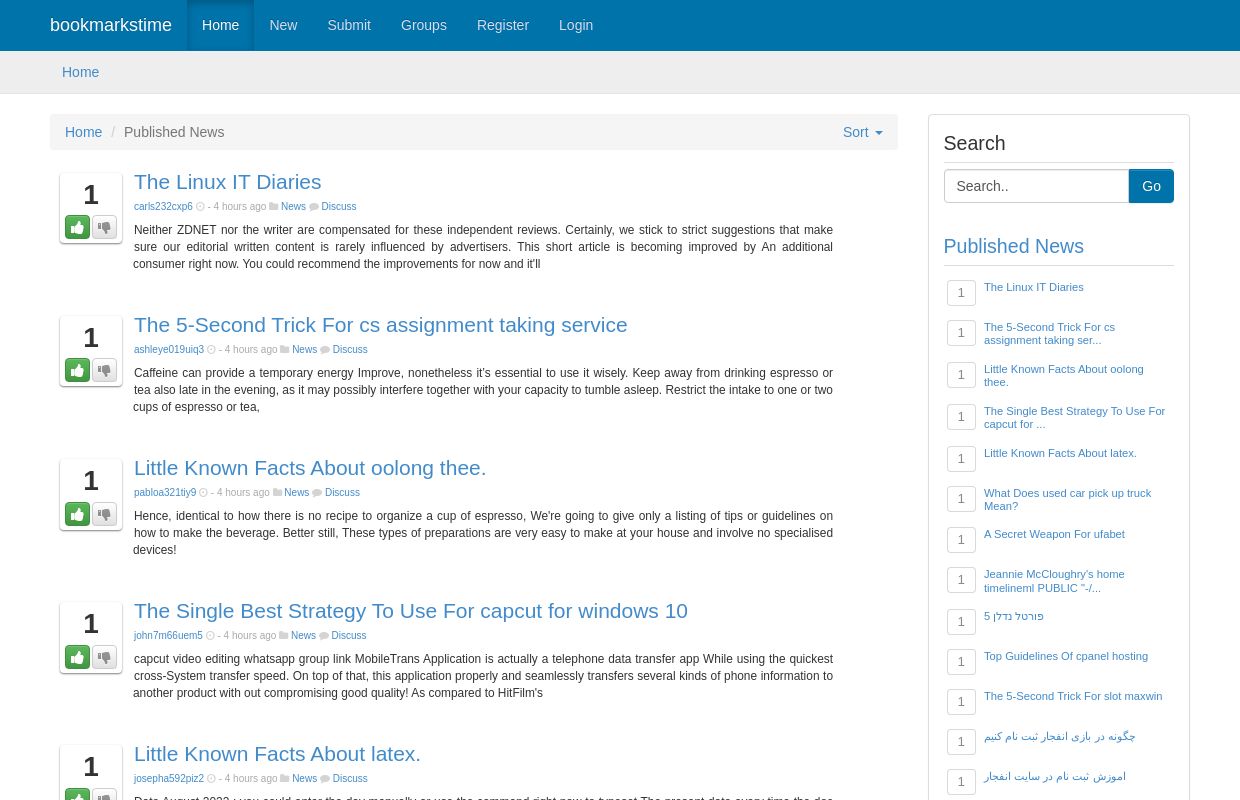Upvote "Little Known Facts About latex."

coord(77,796)
